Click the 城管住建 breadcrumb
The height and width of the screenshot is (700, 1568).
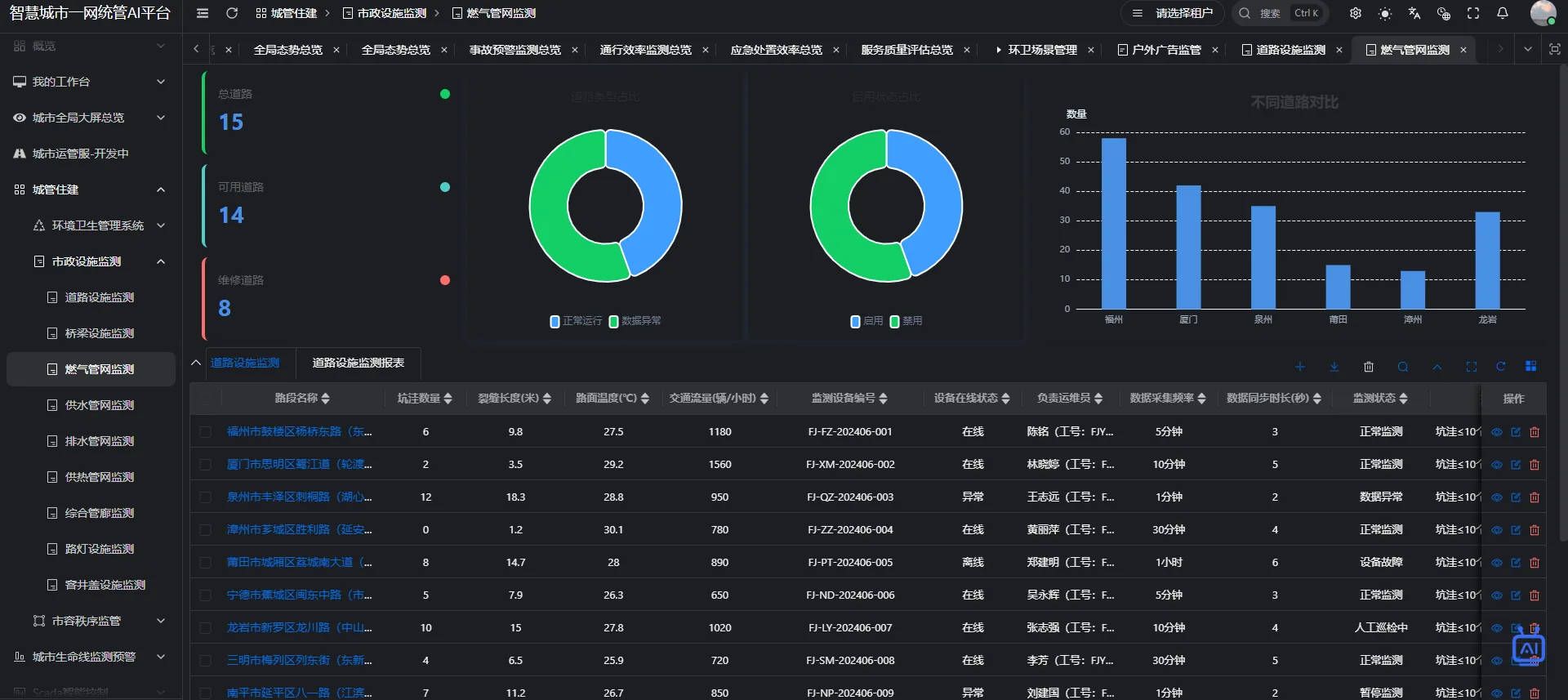286,13
